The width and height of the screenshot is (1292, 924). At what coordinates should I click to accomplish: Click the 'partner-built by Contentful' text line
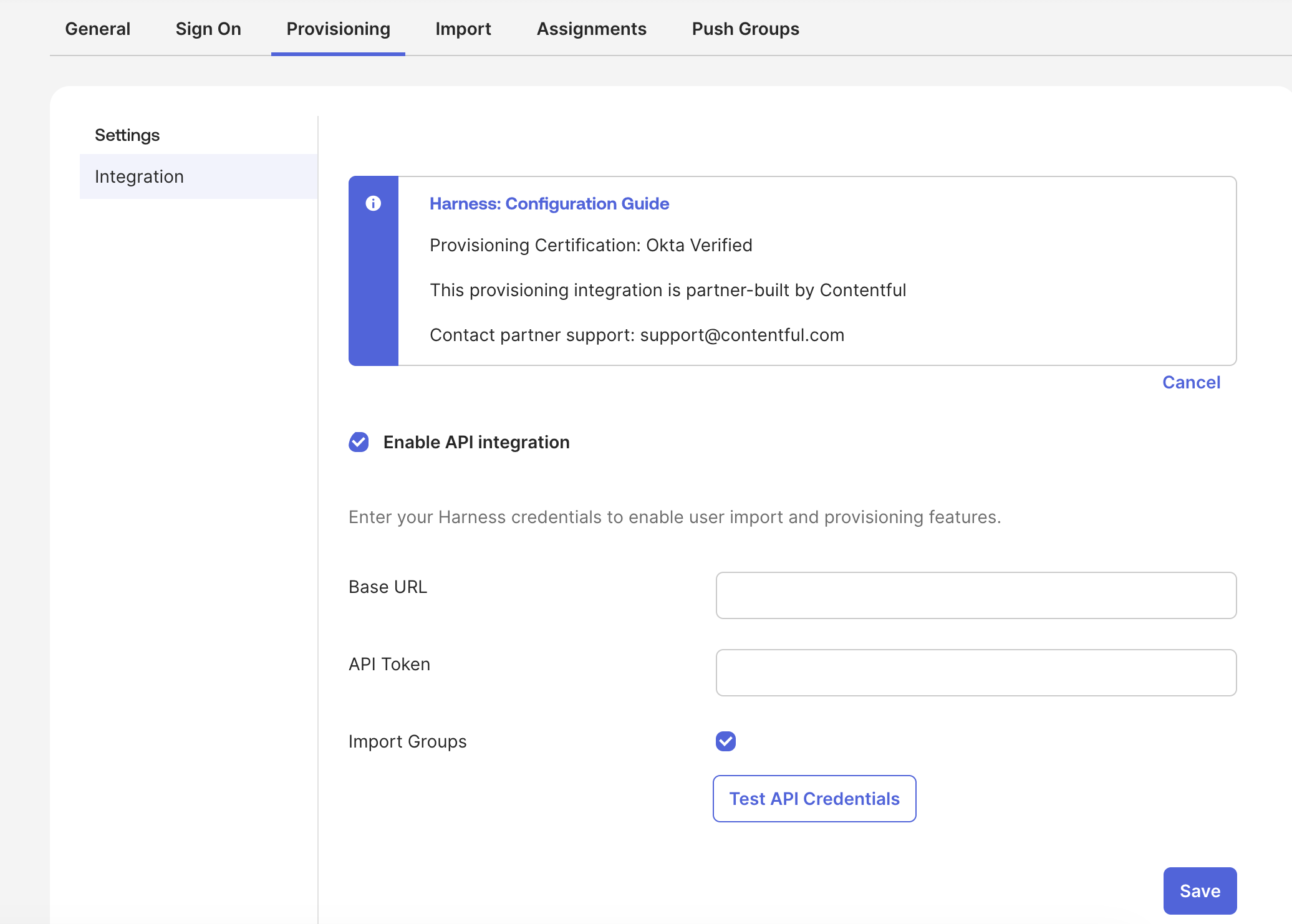point(668,290)
